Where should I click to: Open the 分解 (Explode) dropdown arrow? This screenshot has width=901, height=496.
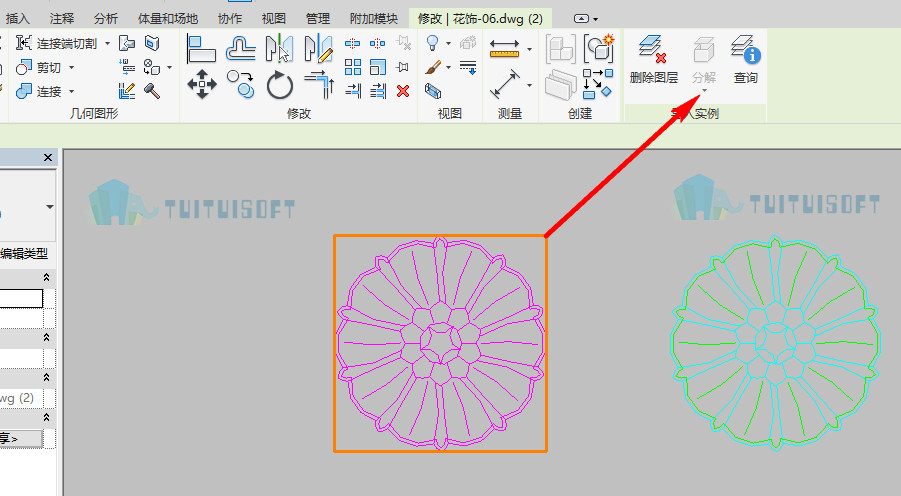[704, 91]
